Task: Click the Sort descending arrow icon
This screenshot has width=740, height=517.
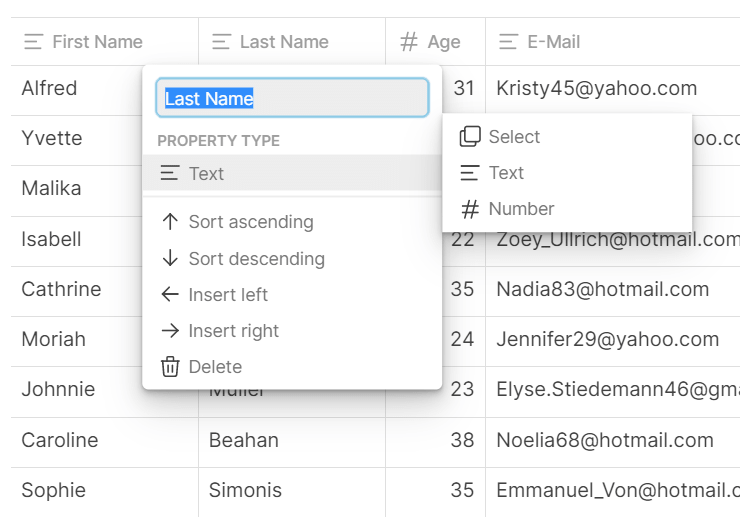Action: (x=170, y=259)
